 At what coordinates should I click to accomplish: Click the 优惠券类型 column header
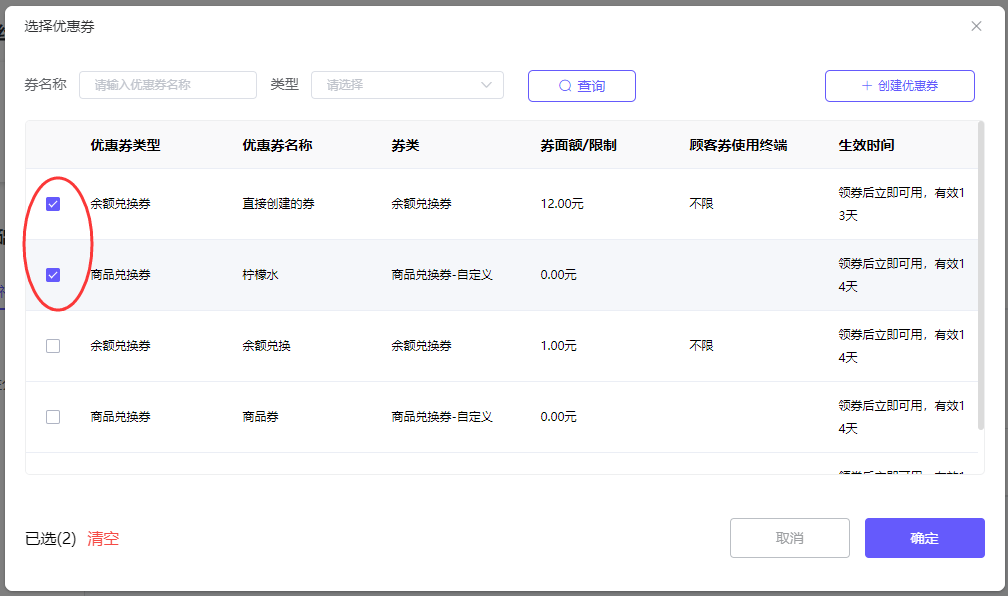click(x=125, y=145)
